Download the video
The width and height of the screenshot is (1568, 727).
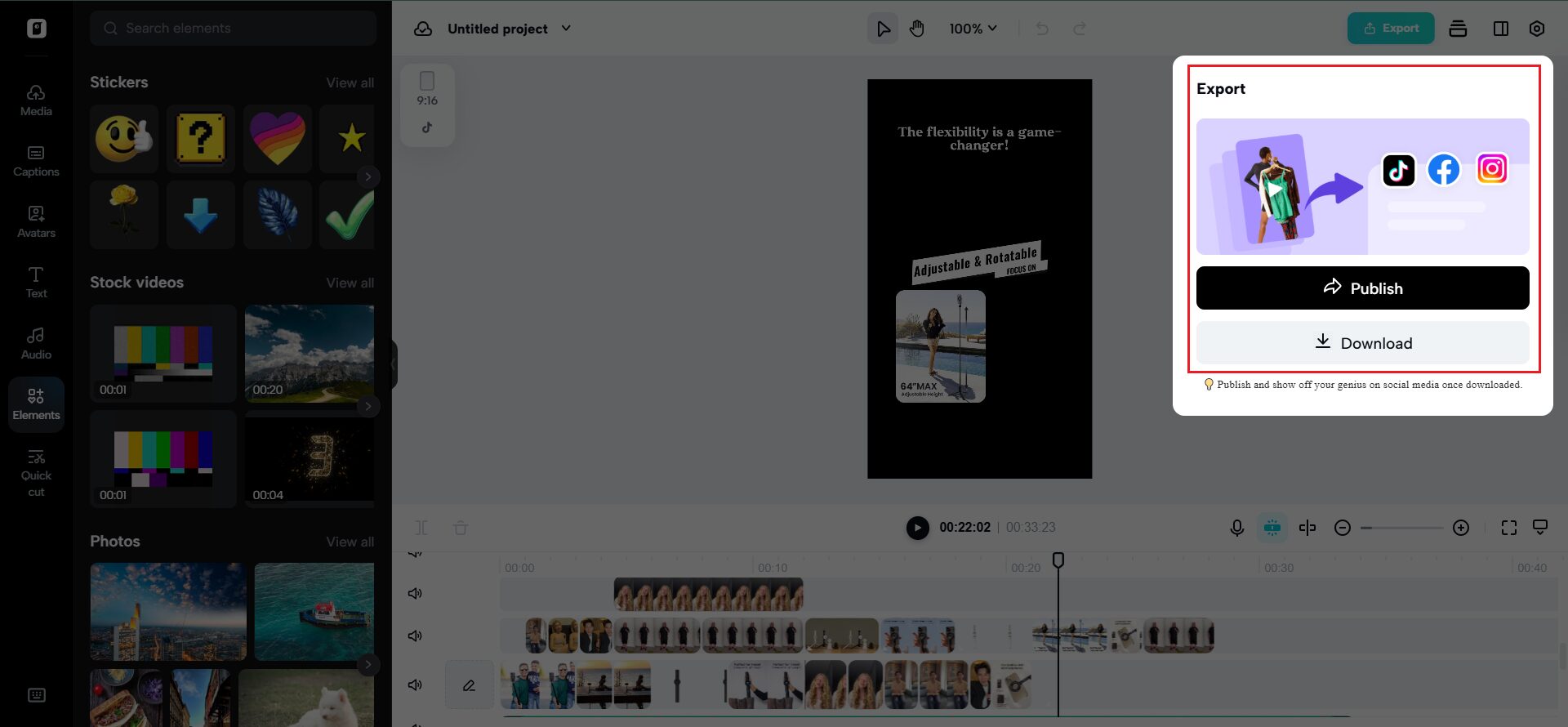1362,342
